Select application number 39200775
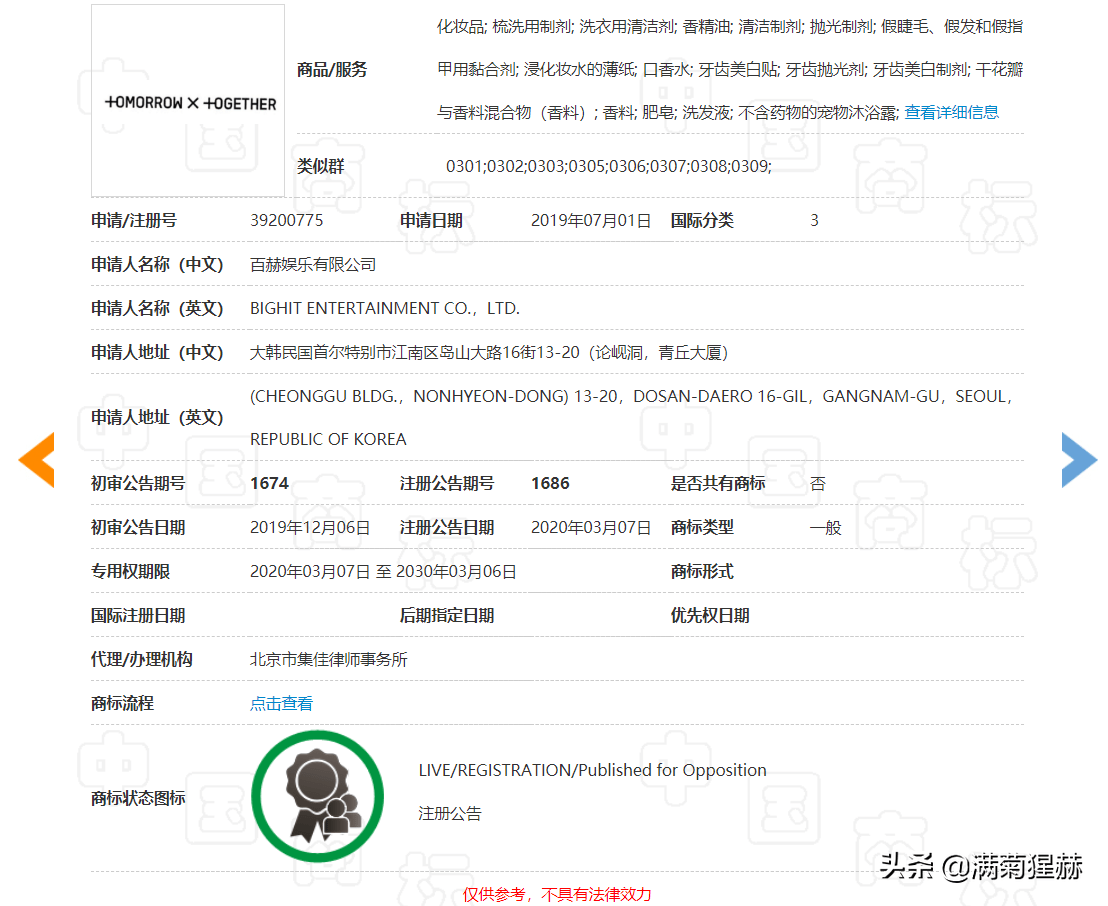Screen dimensions: 1108x906 tap(286, 220)
